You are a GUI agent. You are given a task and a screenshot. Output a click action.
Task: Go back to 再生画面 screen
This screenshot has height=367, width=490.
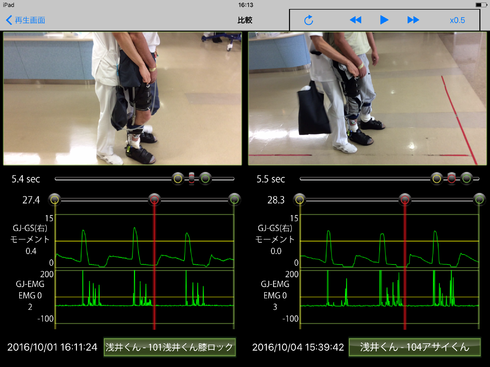pos(26,20)
